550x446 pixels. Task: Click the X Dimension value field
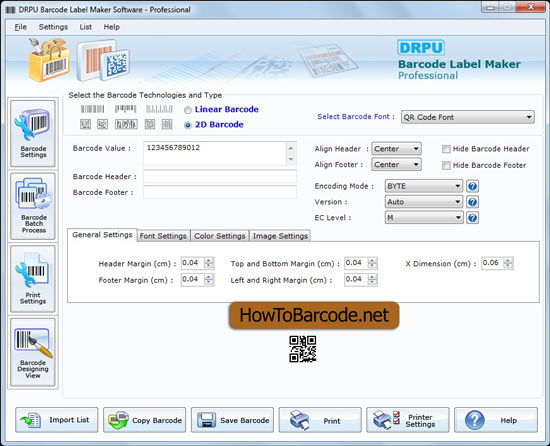tap(492, 263)
